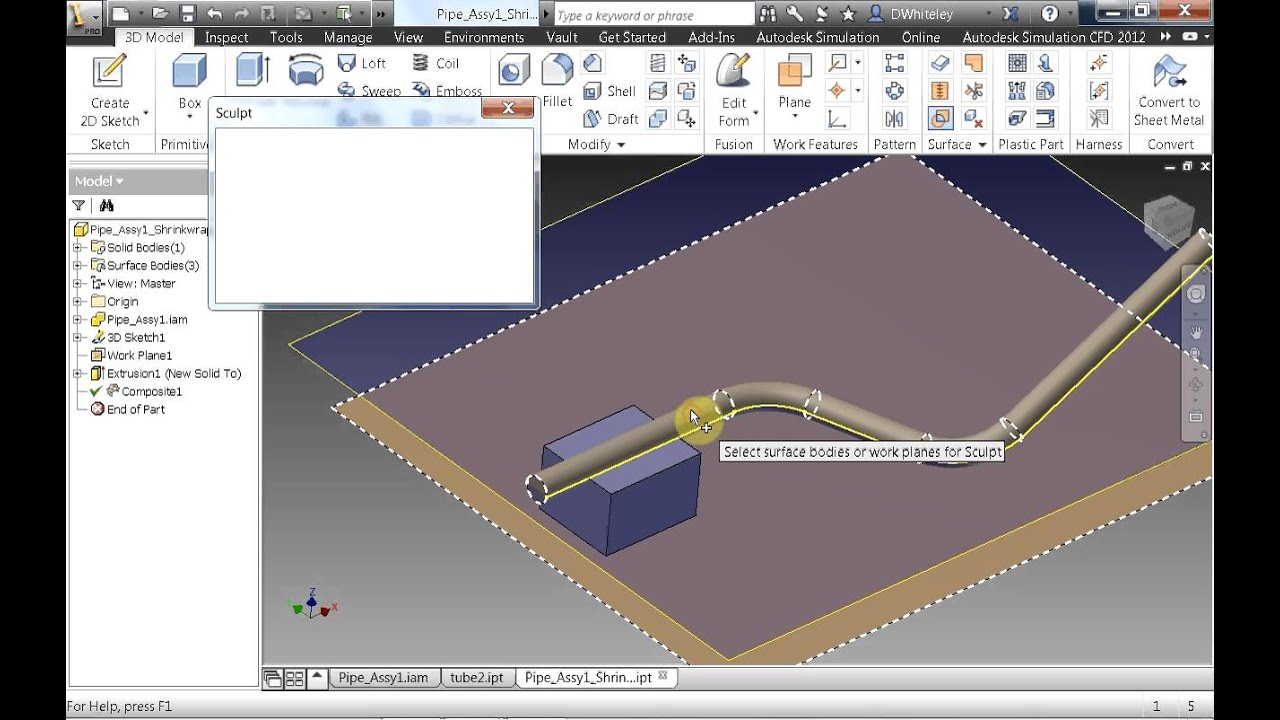Activate the Loft tool
Image resolution: width=1280 pixels, height=720 pixels.
point(361,63)
